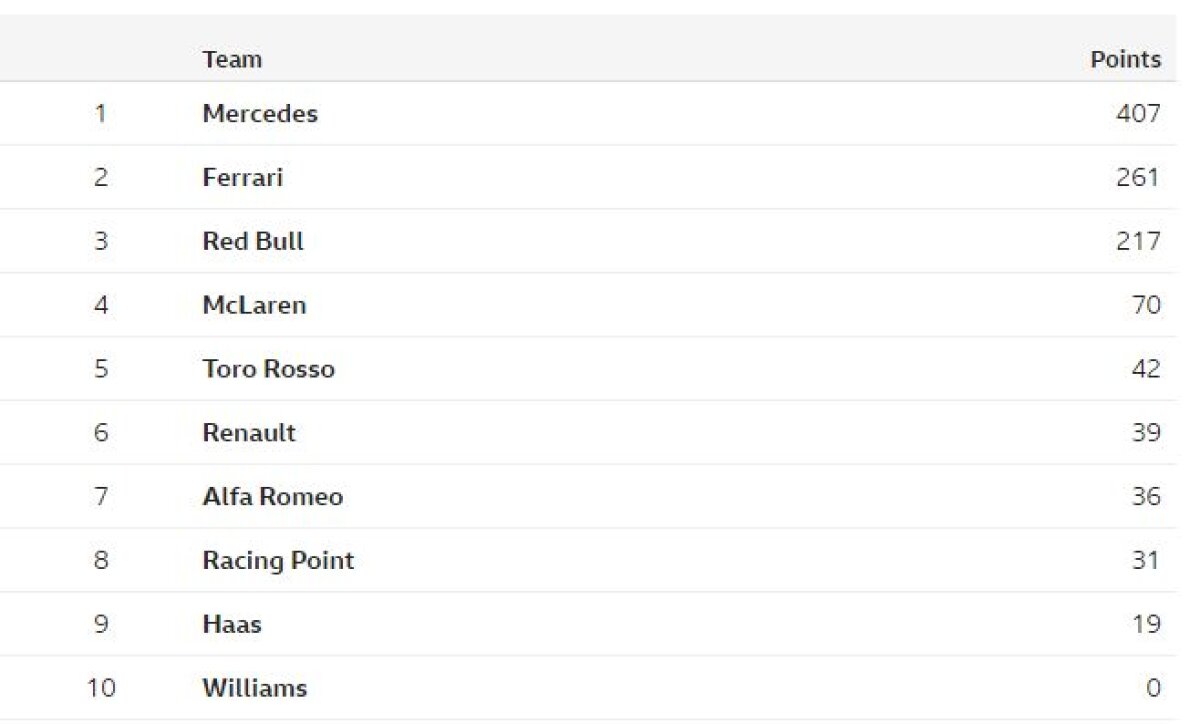The height and width of the screenshot is (724, 1200).
Task: Click position number 5 beside Toro Rosso
Action: (x=100, y=369)
